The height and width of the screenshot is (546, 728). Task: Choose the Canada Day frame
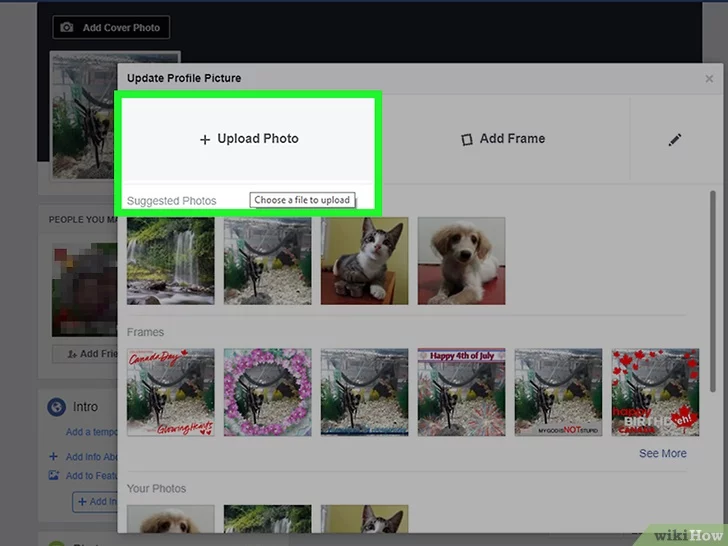[x=171, y=392]
